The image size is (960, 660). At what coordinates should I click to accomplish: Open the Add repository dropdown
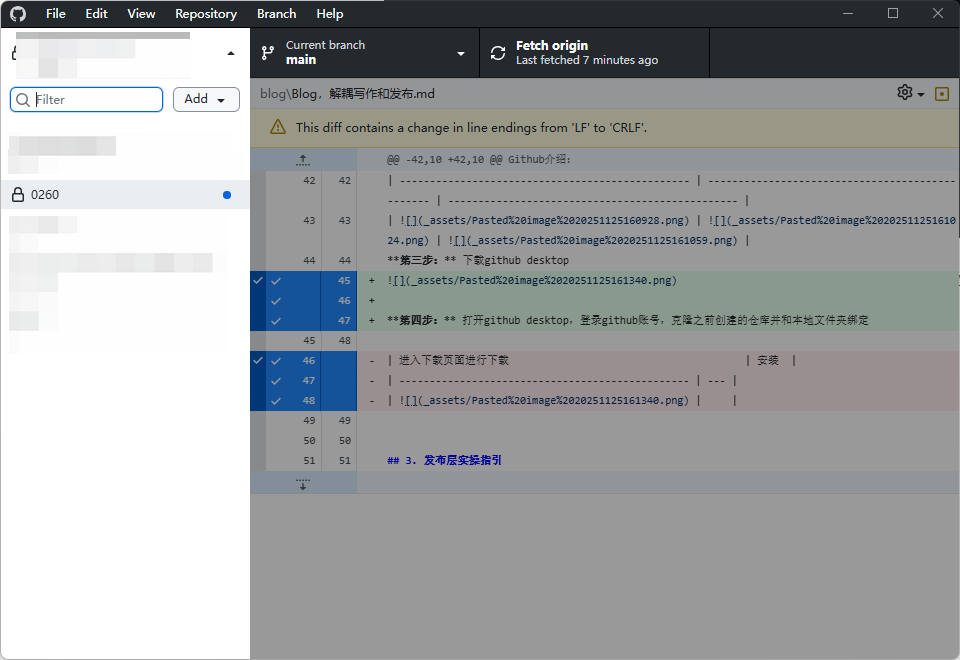[x=206, y=99]
